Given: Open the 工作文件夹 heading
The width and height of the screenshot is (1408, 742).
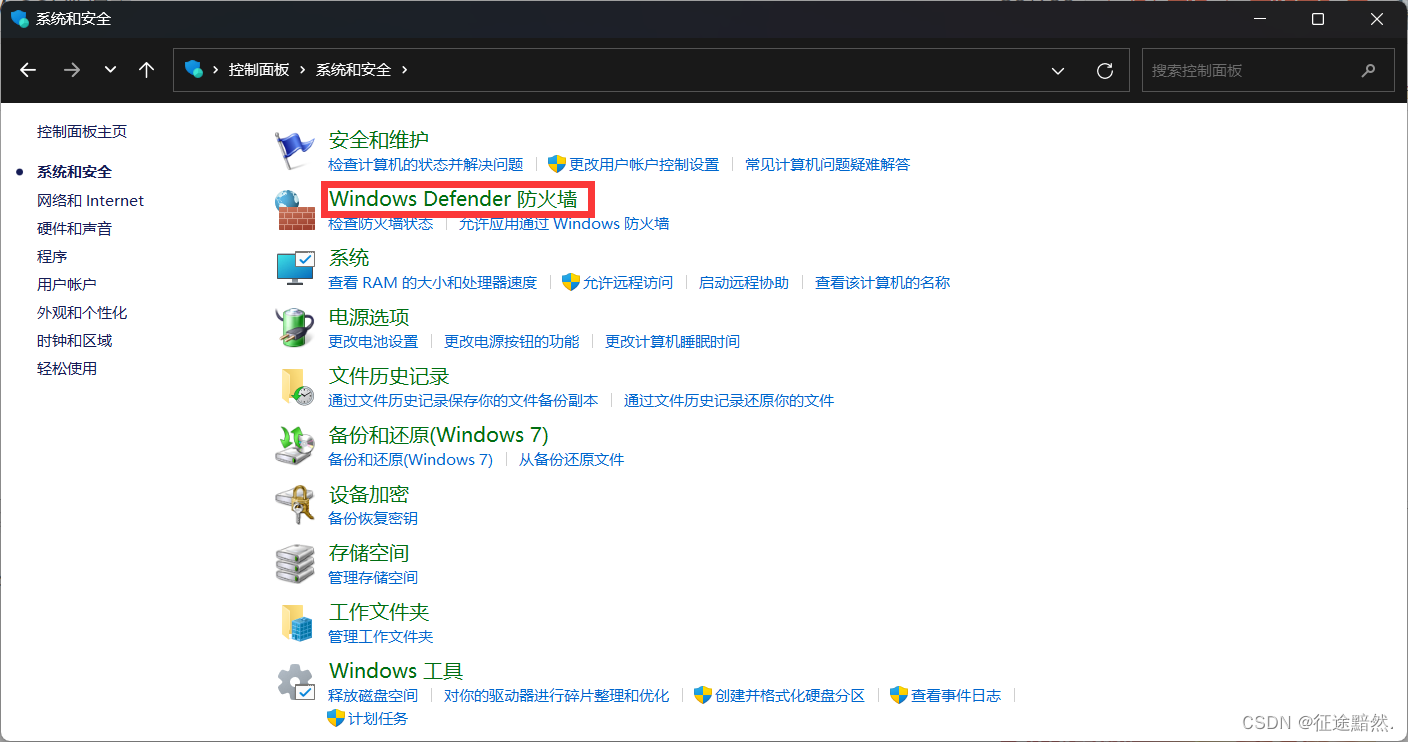Looking at the screenshot, I should point(379,612).
